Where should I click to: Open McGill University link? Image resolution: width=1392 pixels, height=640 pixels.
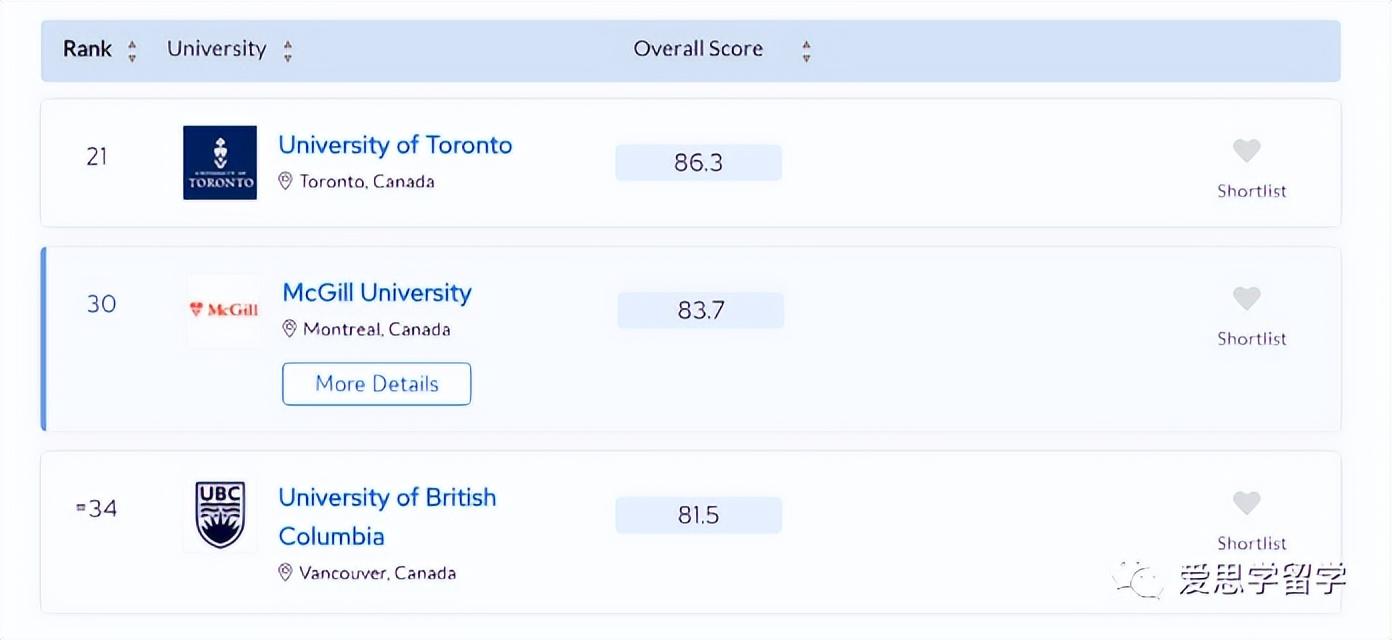click(377, 293)
